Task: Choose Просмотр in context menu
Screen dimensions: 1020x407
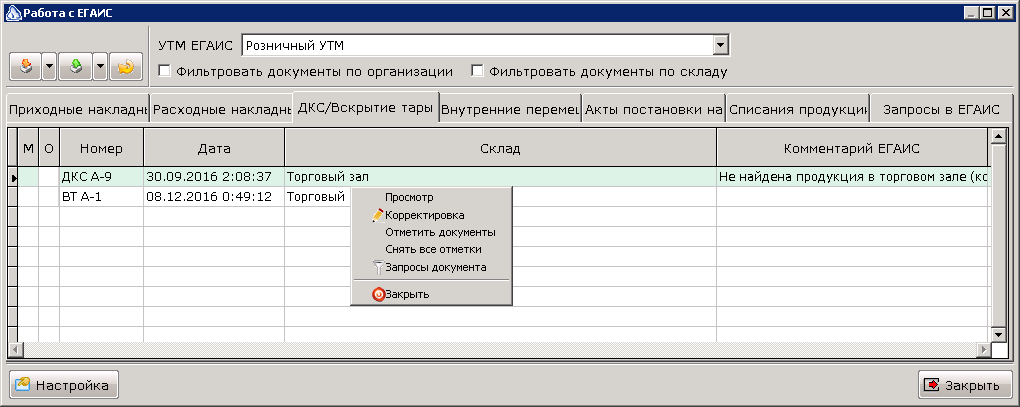Action: pyautogui.click(x=431, y=198)
